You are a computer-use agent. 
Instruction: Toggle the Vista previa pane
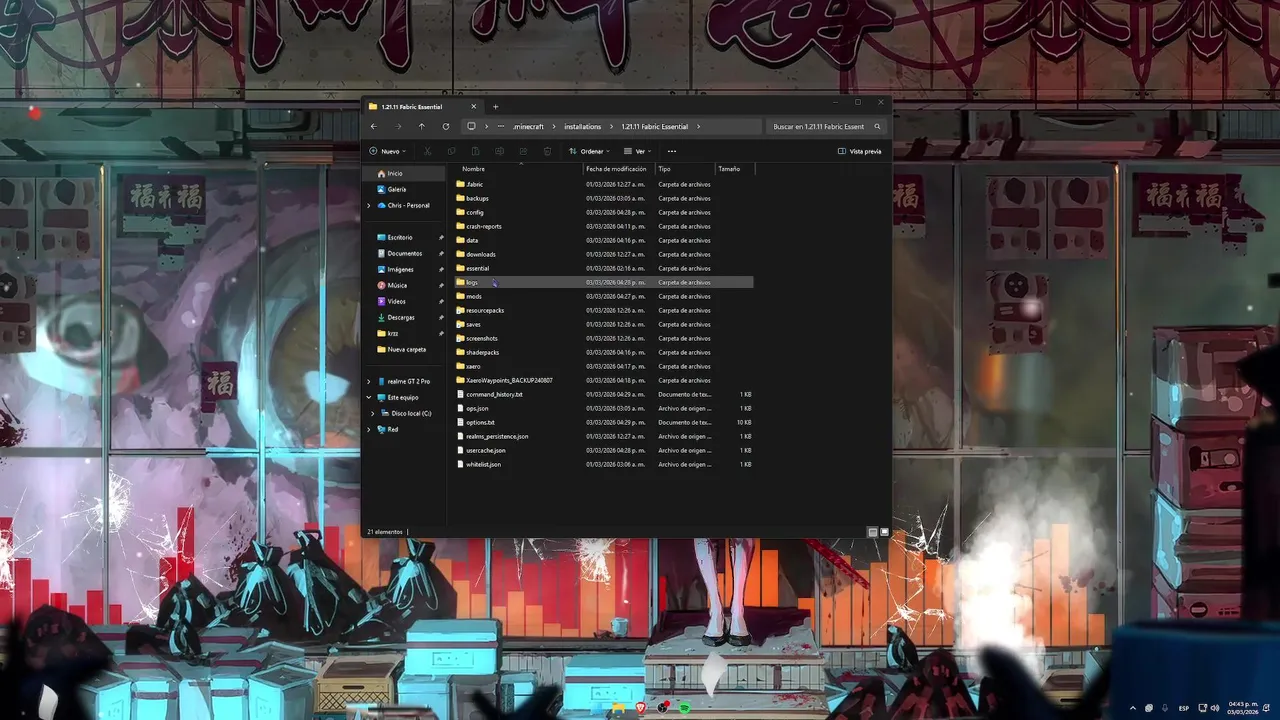pyautogui.click(x=860, y=151)
